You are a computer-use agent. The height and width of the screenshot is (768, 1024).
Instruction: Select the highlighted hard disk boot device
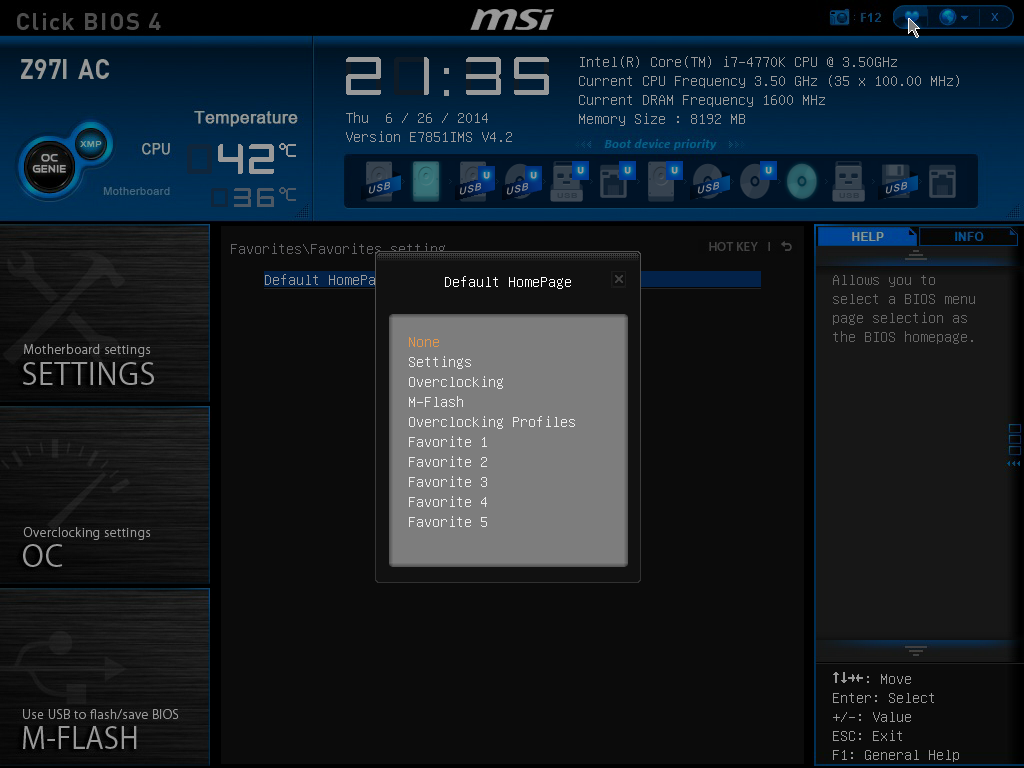coord(426,181)
